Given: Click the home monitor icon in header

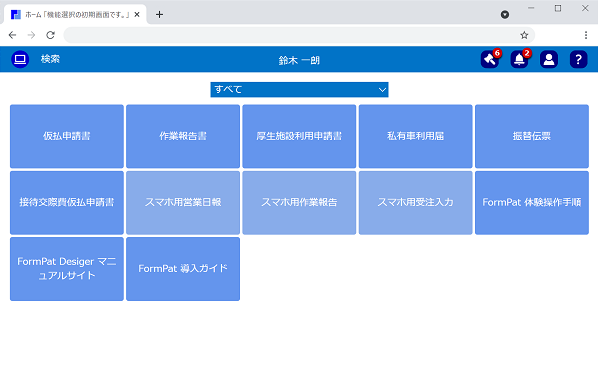Looking at the screenshot, I should coord(20,59).
